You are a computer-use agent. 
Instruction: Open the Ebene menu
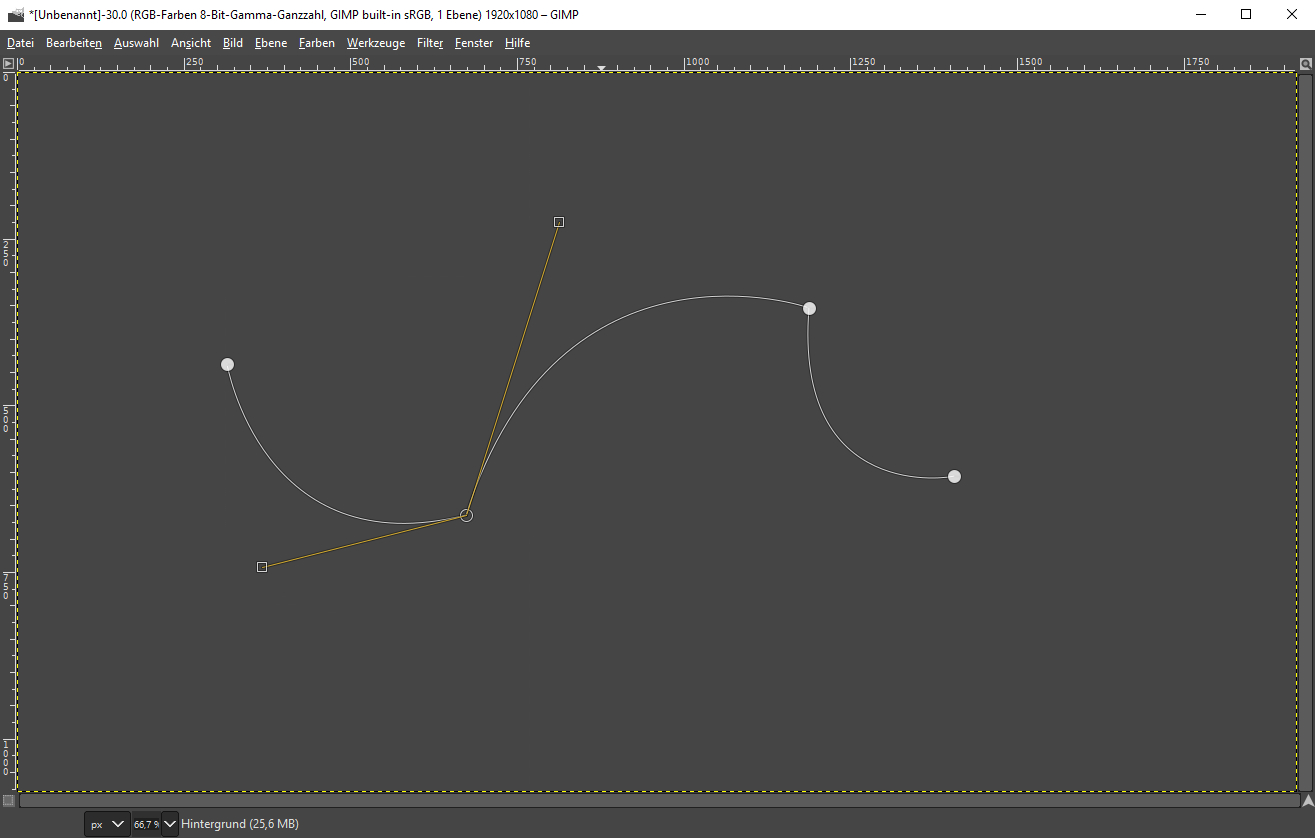pyautogui.click(x=270, y=43)
